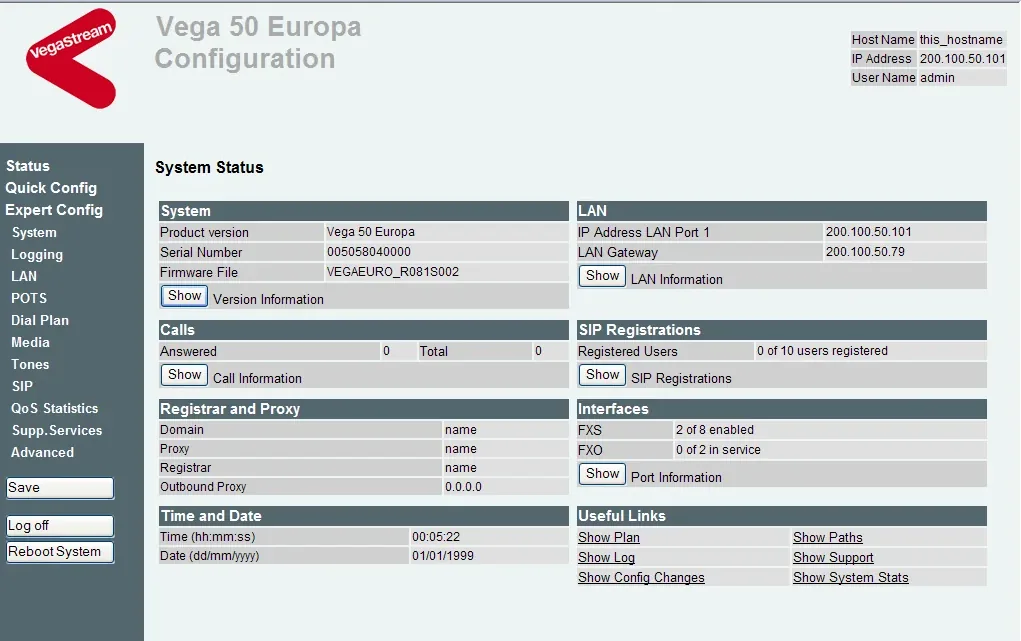1021x641 pixels.
Task: Show Port Information
Action: [602, 474]
